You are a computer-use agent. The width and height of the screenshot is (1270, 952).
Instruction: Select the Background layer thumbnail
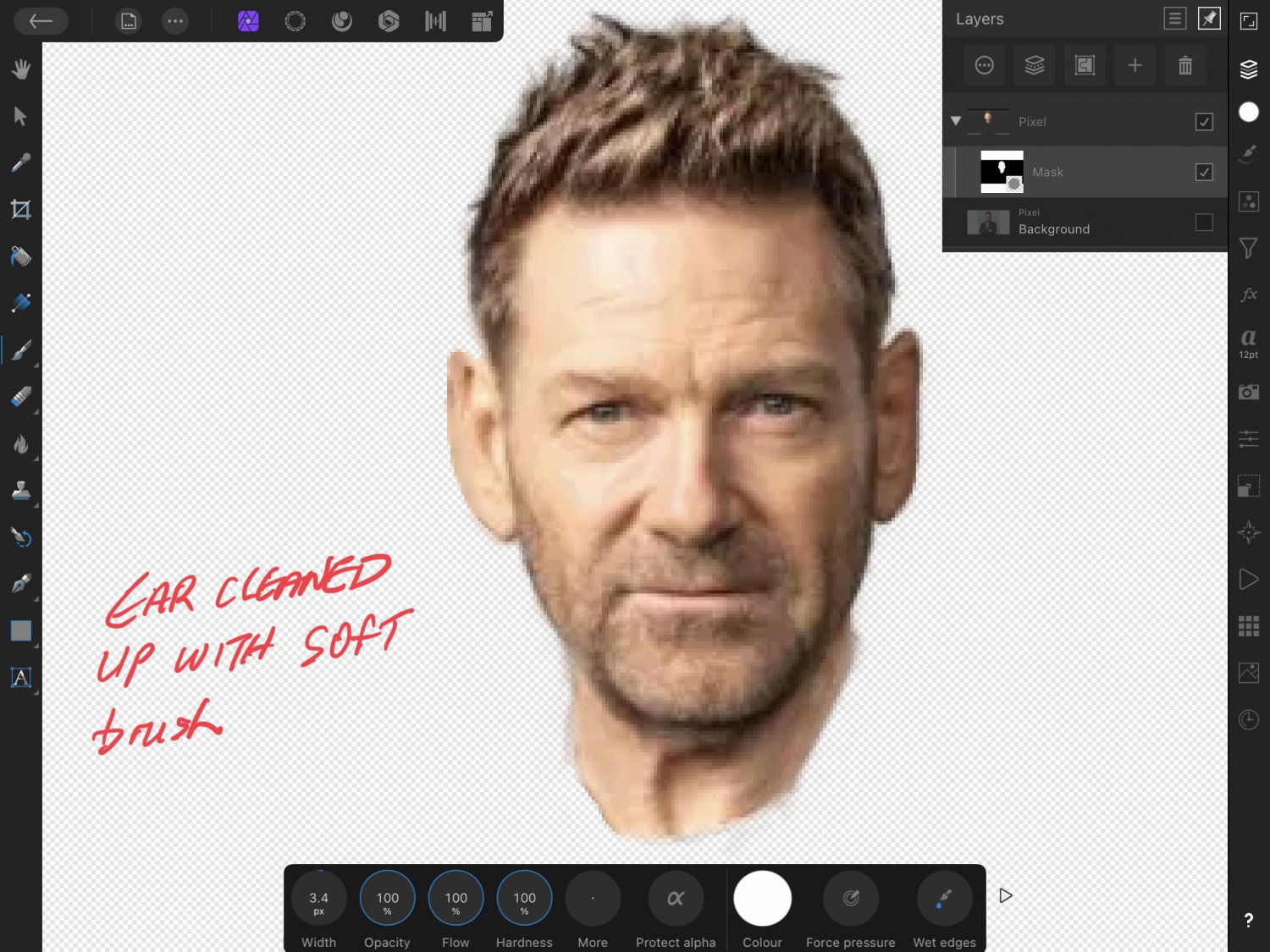[988, 222]
